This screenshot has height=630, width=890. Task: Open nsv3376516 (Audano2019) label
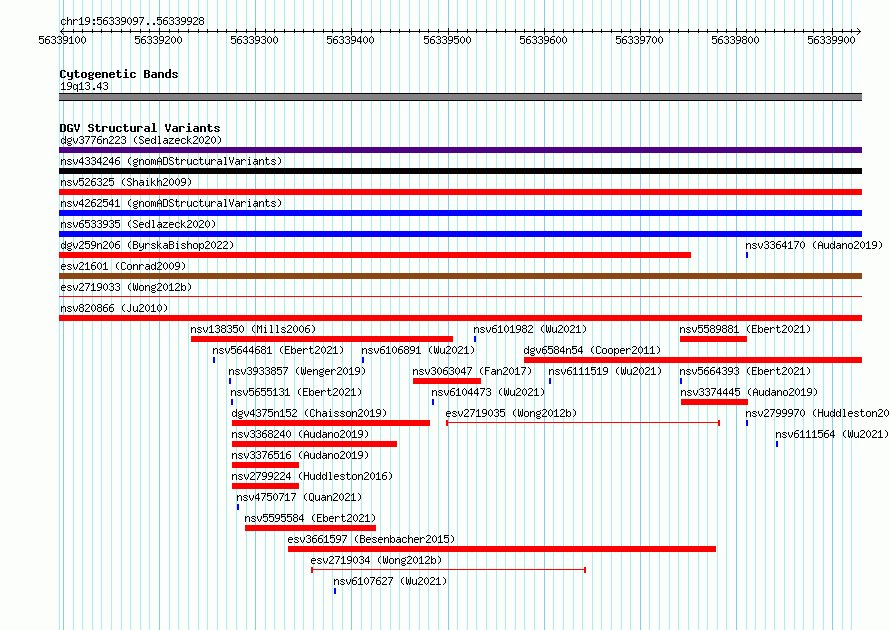pos(300,455)
